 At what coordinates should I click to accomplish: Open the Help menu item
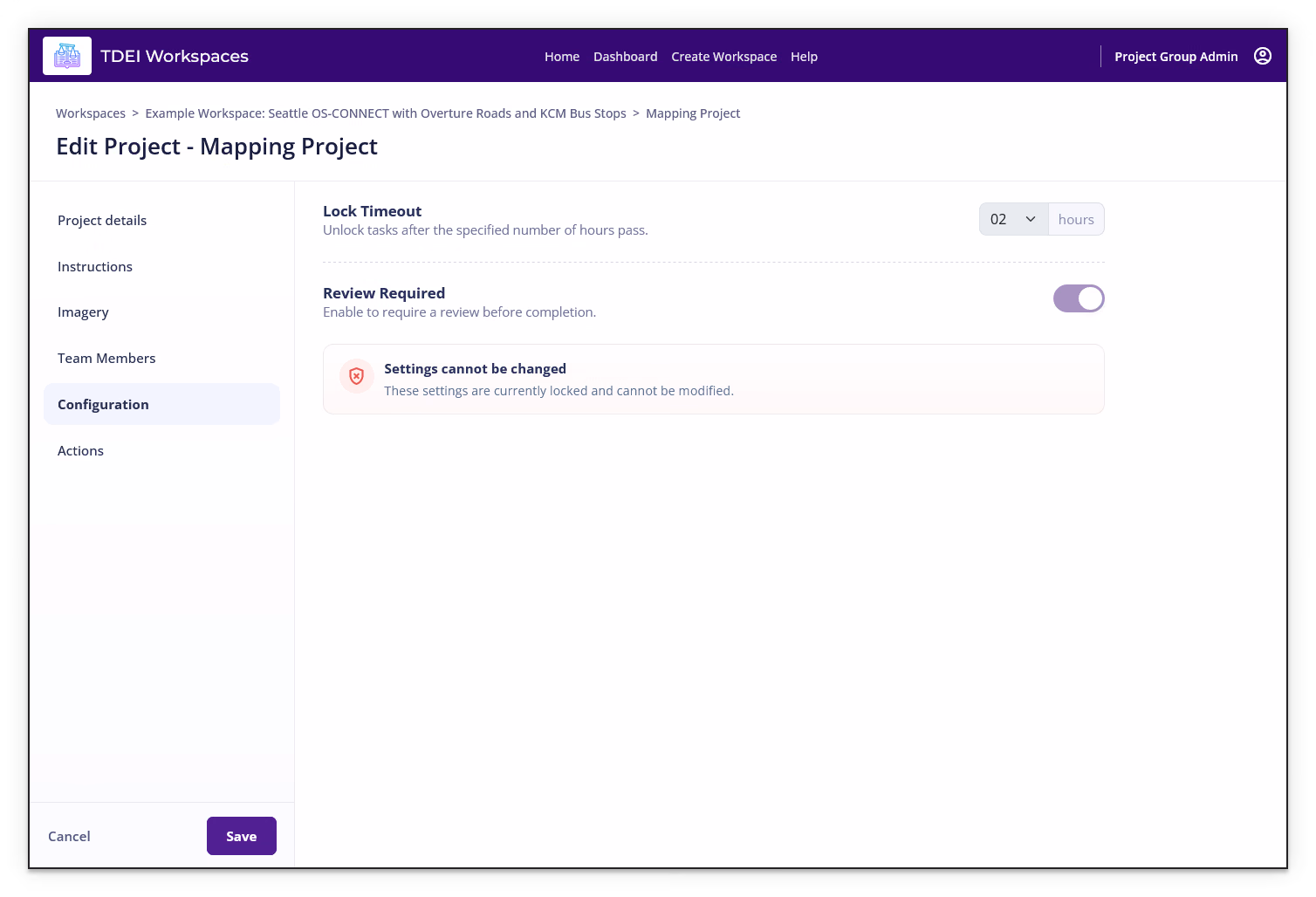pyautogui.click(x=804, y=57)
